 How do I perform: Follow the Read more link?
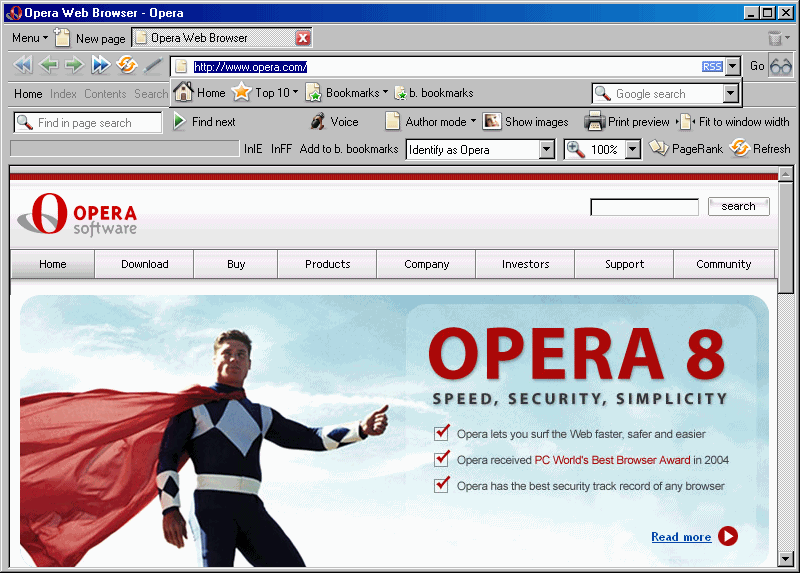coord(681,537)
